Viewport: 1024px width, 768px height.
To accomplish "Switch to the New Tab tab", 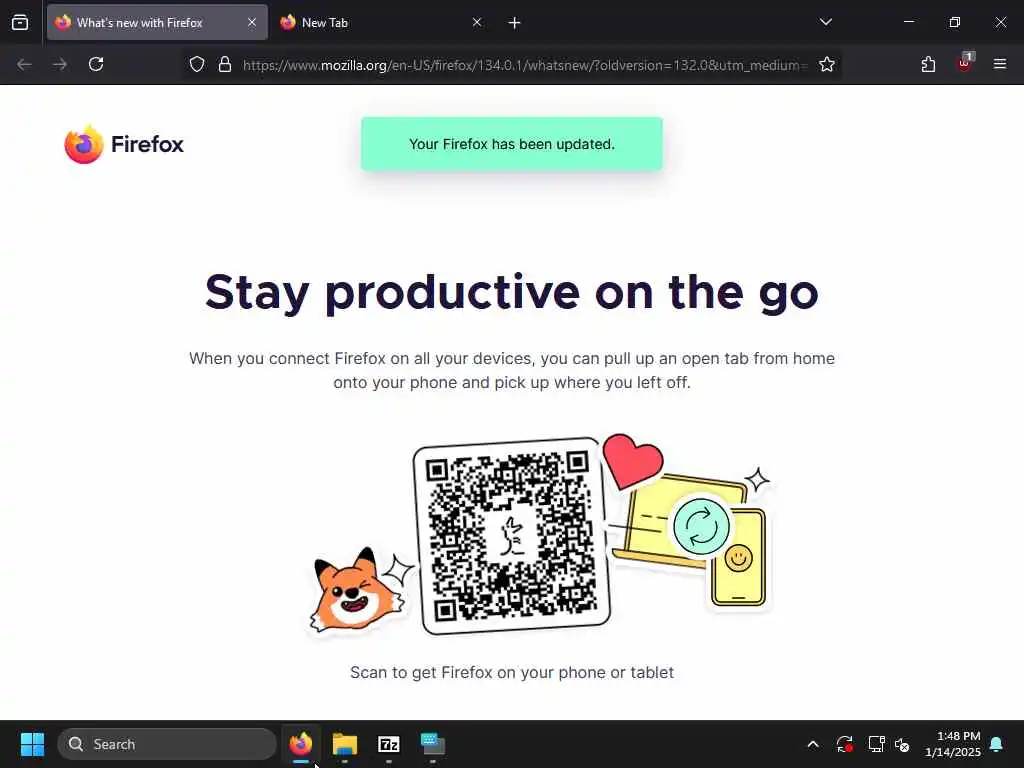I will (381, 23).
